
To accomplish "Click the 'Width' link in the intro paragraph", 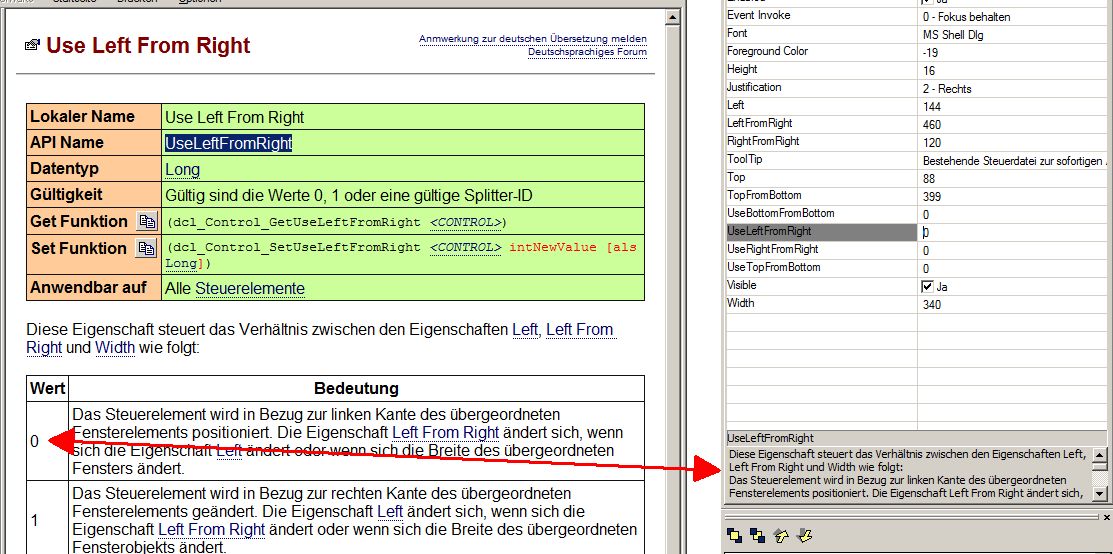I will pos(115,348).
